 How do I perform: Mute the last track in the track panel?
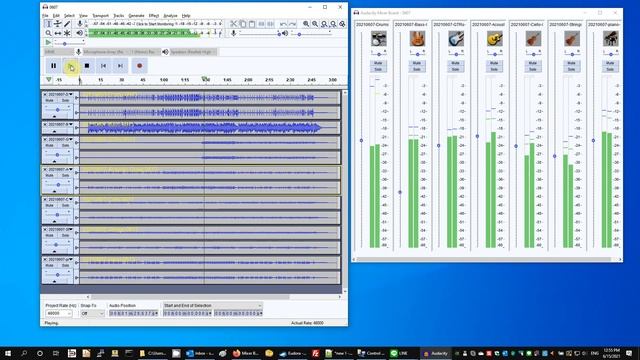(50, 265)
